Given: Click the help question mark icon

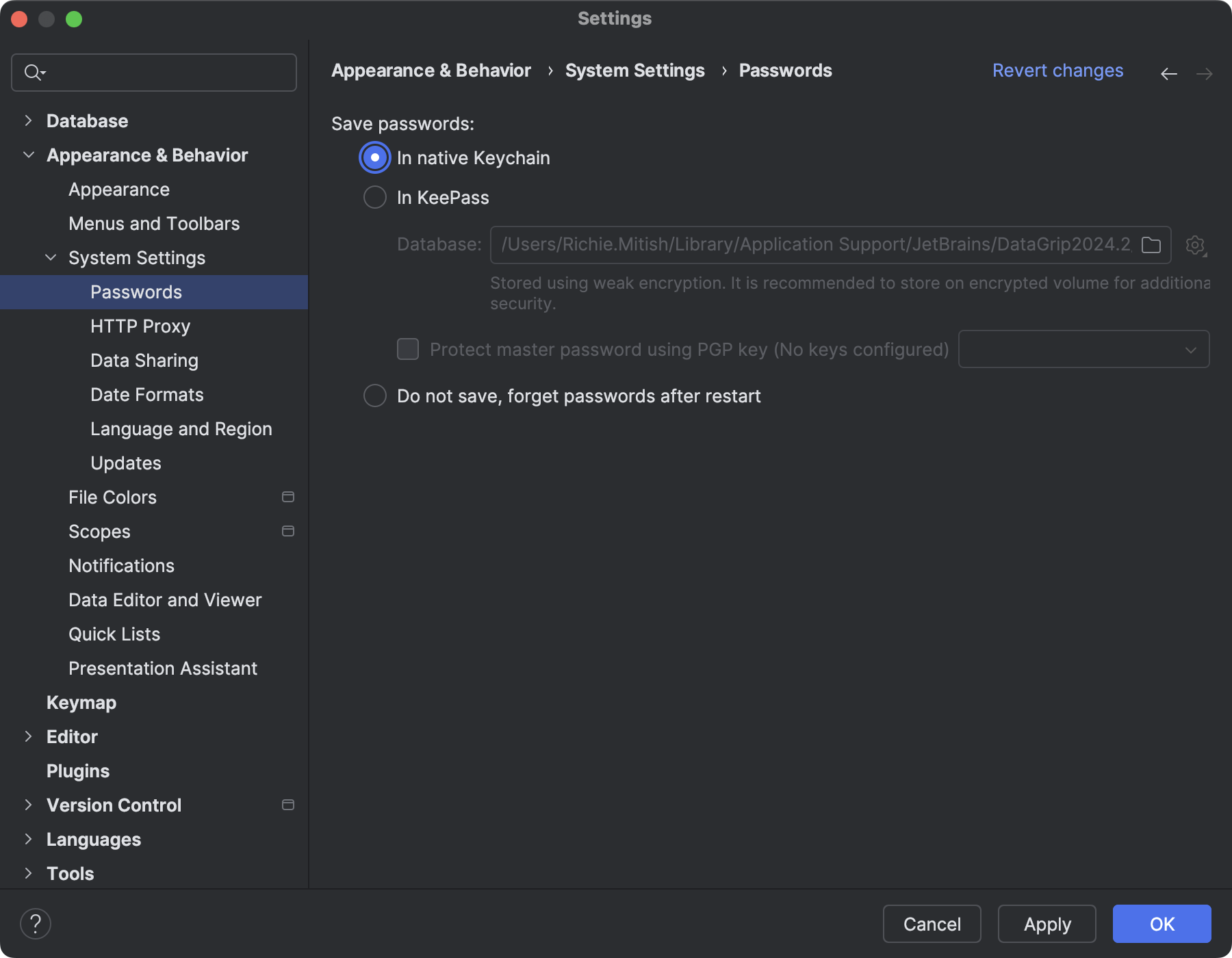Looking at the screenshot, I should point(36,924).
